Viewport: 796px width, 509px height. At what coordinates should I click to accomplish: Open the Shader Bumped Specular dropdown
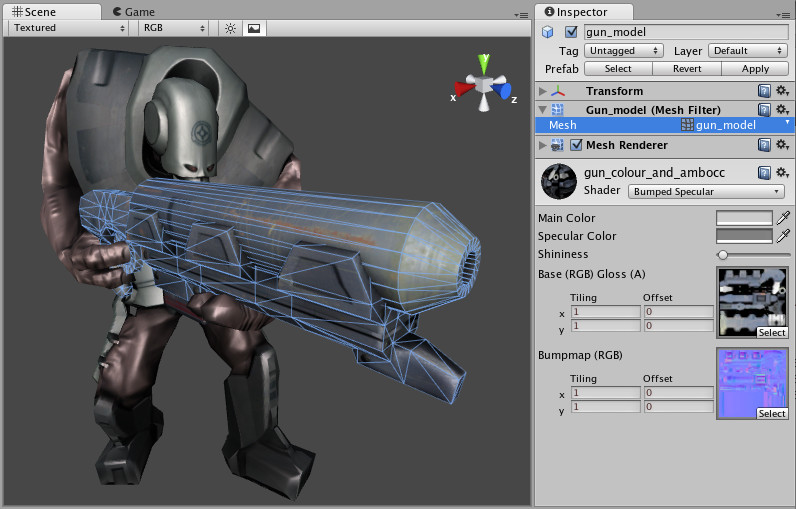706,192
